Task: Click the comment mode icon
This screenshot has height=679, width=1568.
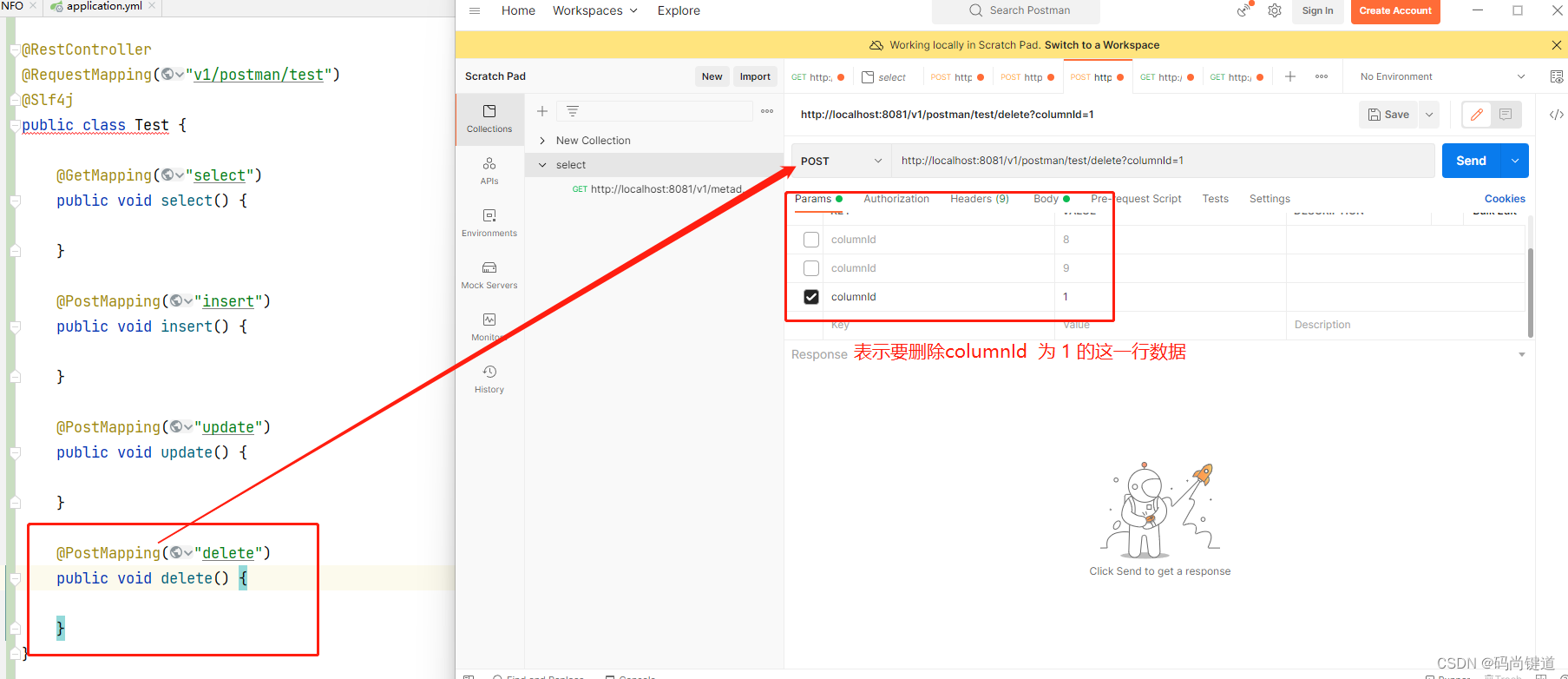Action: [x=1506, y=115]
